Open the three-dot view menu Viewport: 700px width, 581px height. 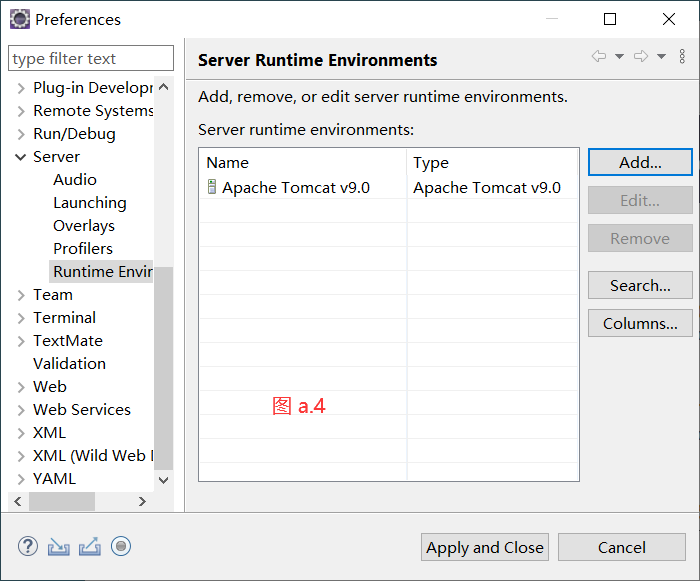683,57
